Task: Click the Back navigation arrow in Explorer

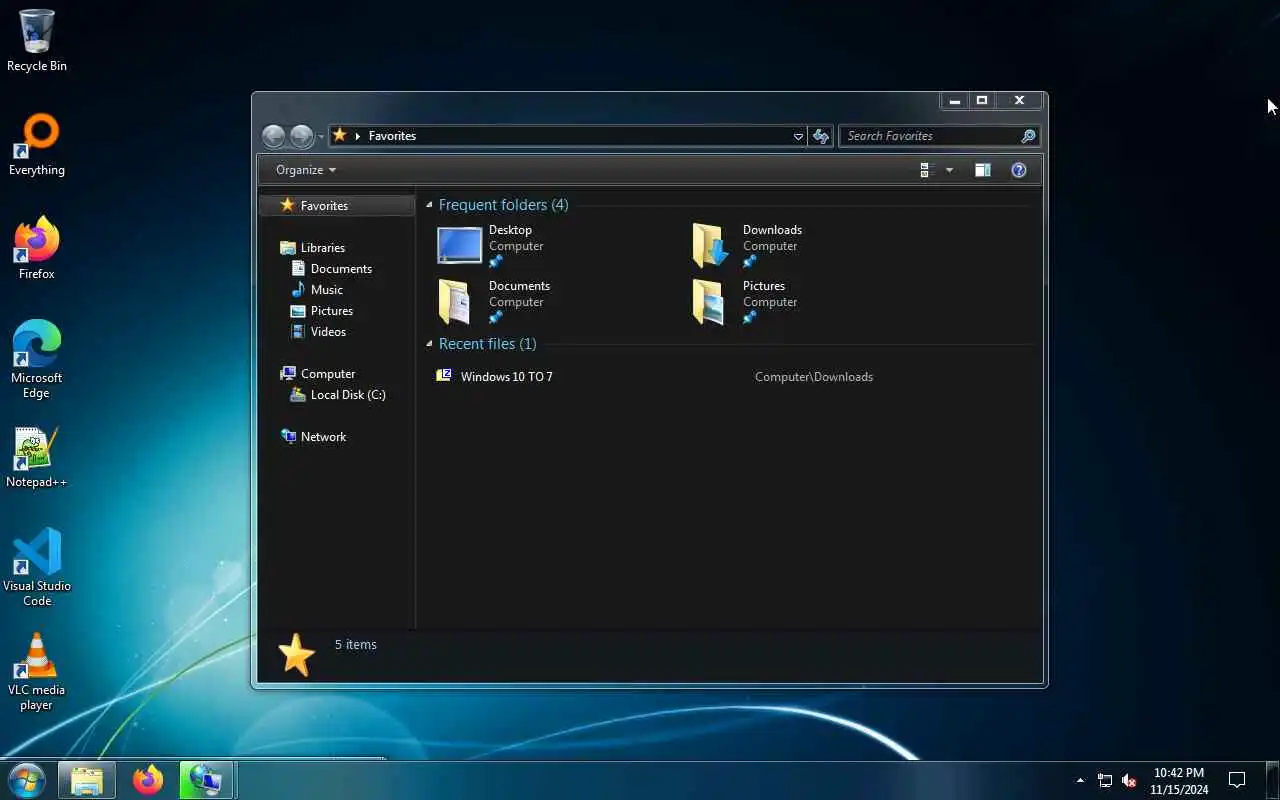Action: [x=273, y=136]
